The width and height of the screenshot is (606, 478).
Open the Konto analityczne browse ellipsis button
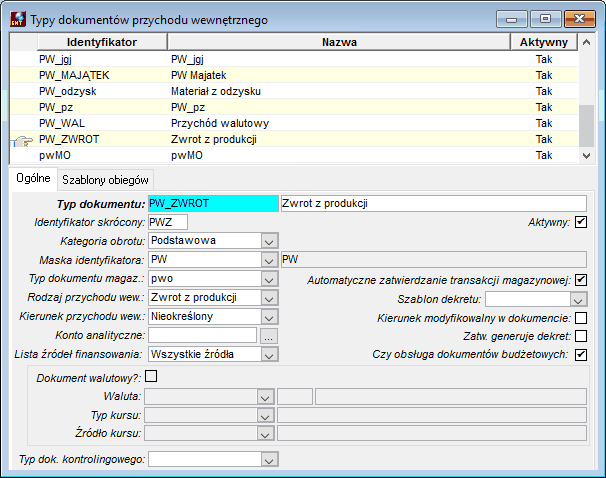[x=269, y=336]
